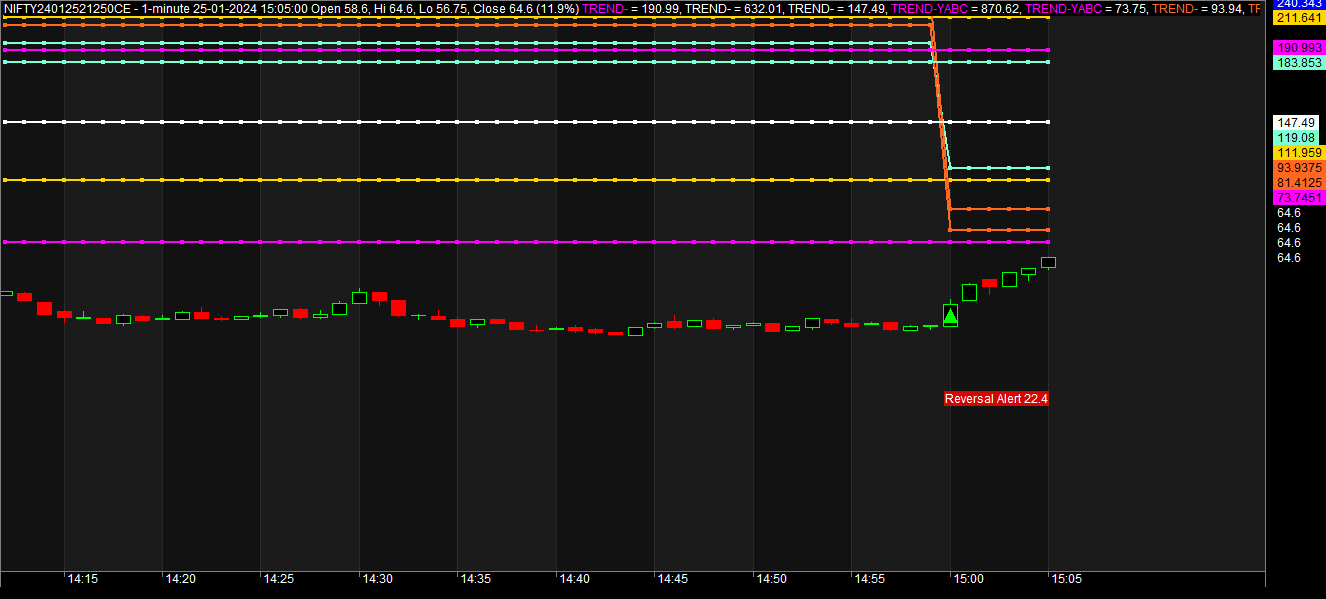Click the 15:00 time axis label
Screen dimensions: 1326x599
coord(968,579)
